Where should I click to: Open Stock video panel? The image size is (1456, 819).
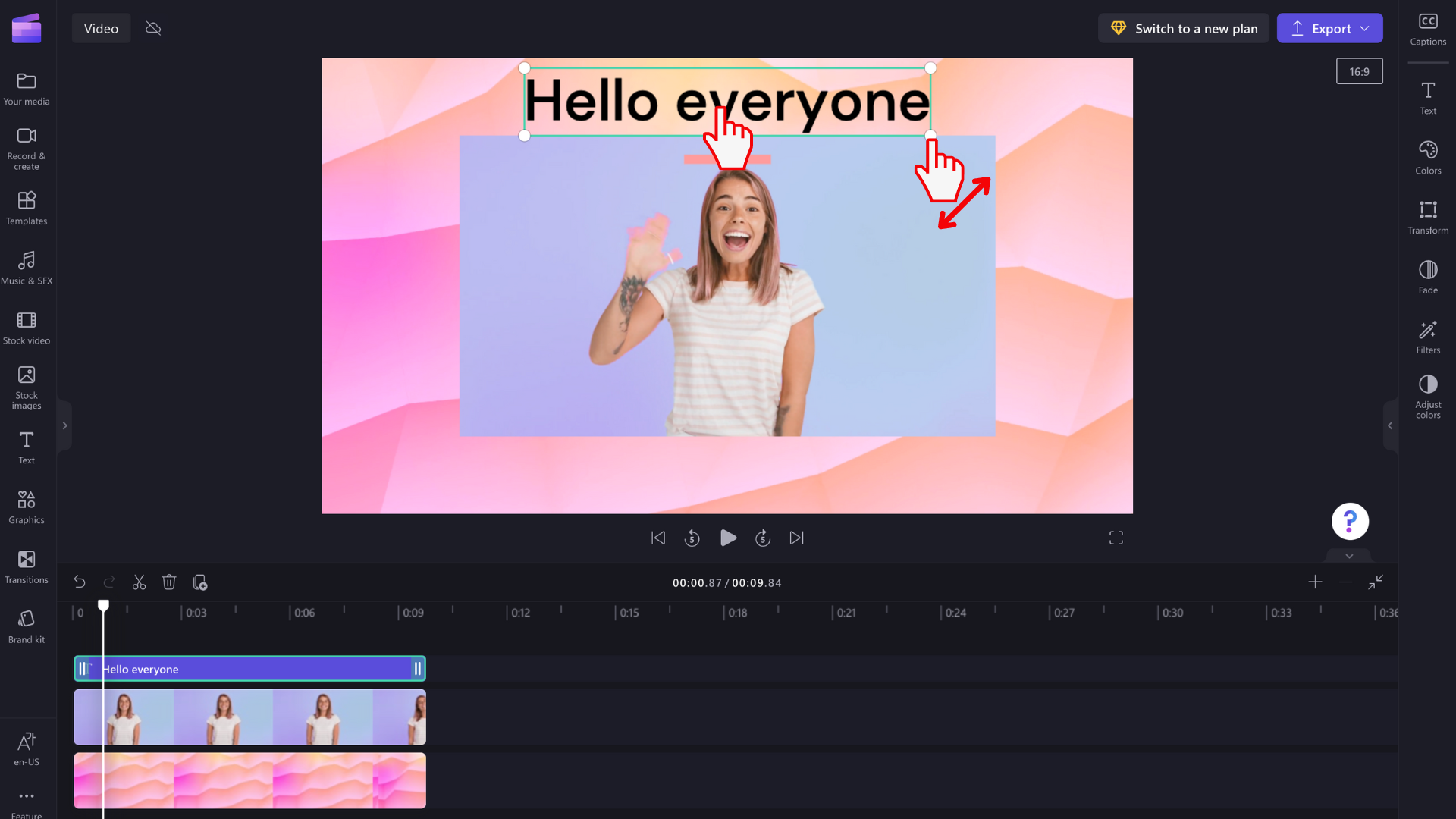[x=27, y=326]
